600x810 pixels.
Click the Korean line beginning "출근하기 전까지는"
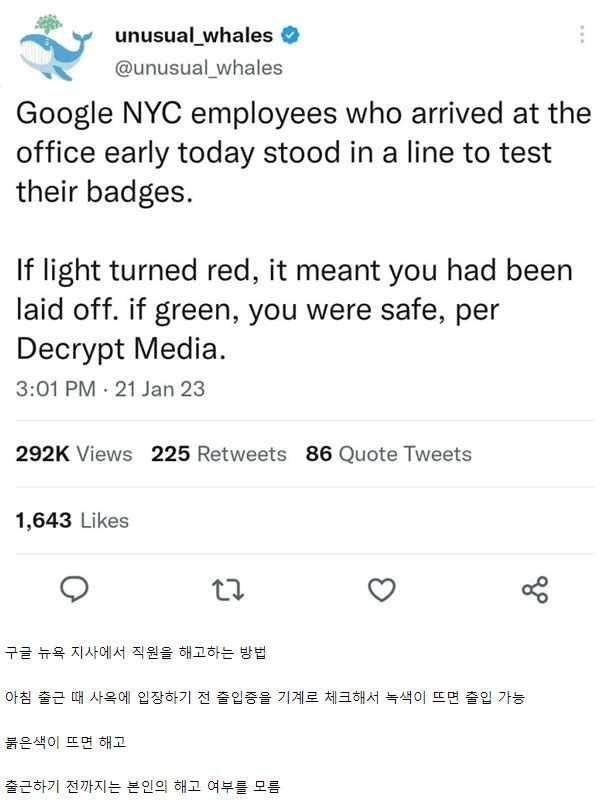pos(142,786)
